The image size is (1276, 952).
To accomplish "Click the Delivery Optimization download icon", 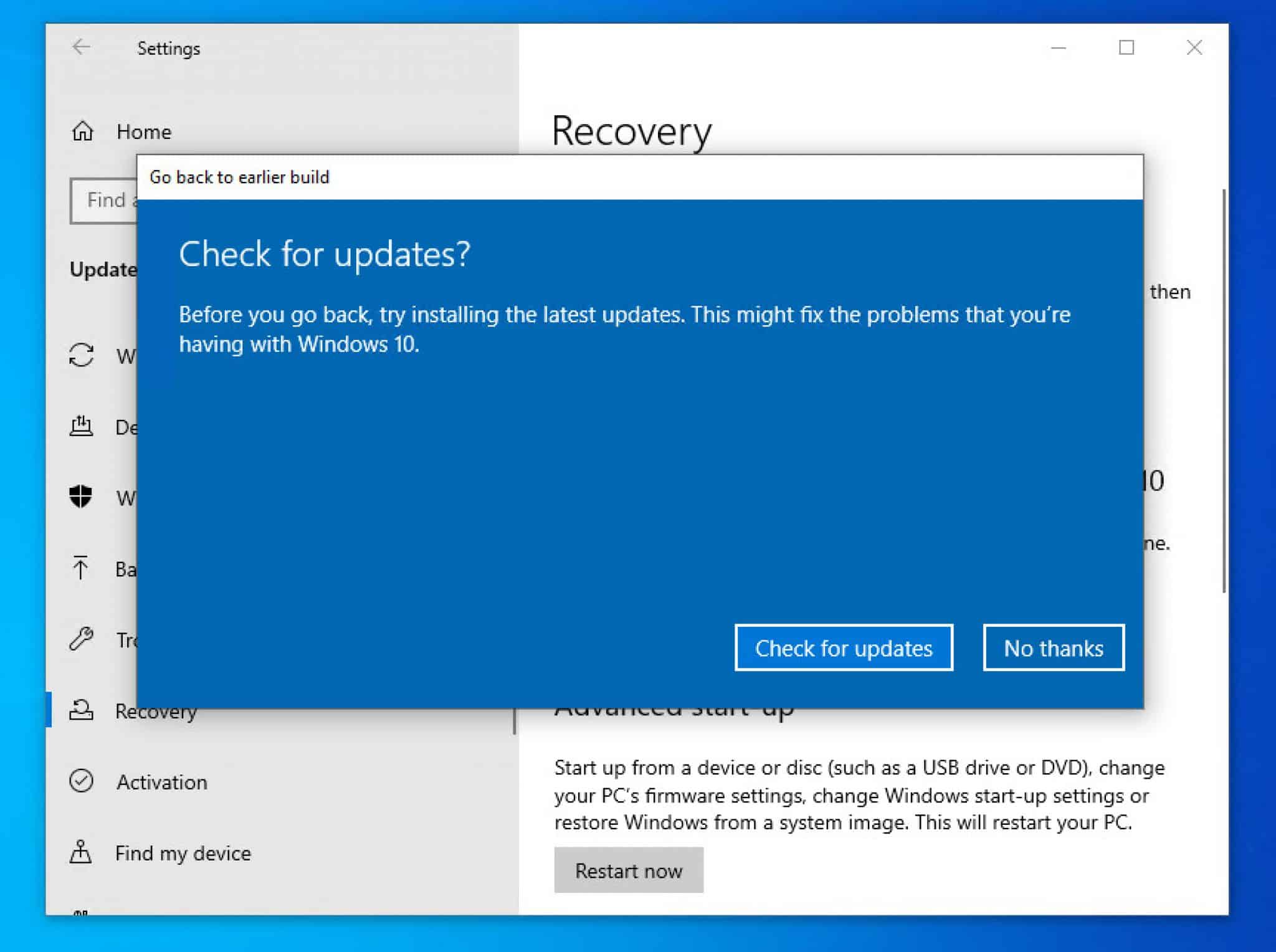I will point(82,426).
